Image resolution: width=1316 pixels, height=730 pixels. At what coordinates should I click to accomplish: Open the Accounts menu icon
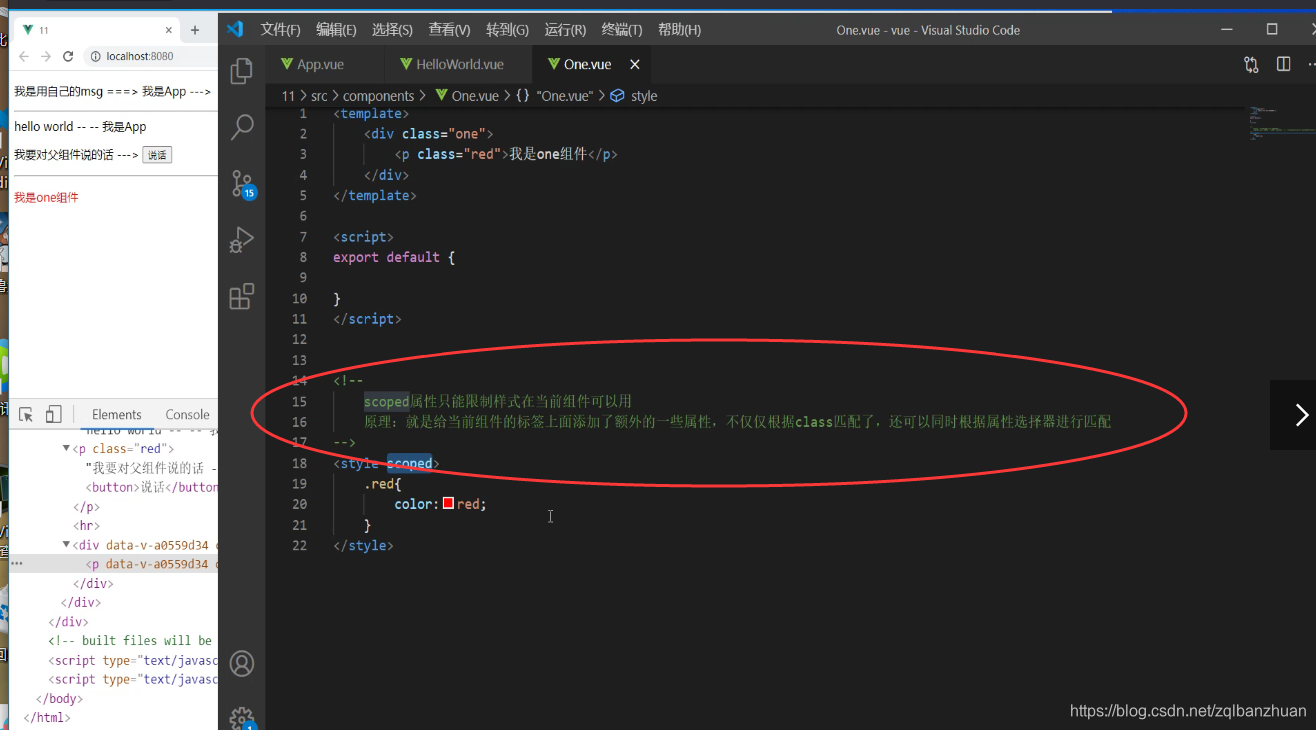[x=242, y=663]
